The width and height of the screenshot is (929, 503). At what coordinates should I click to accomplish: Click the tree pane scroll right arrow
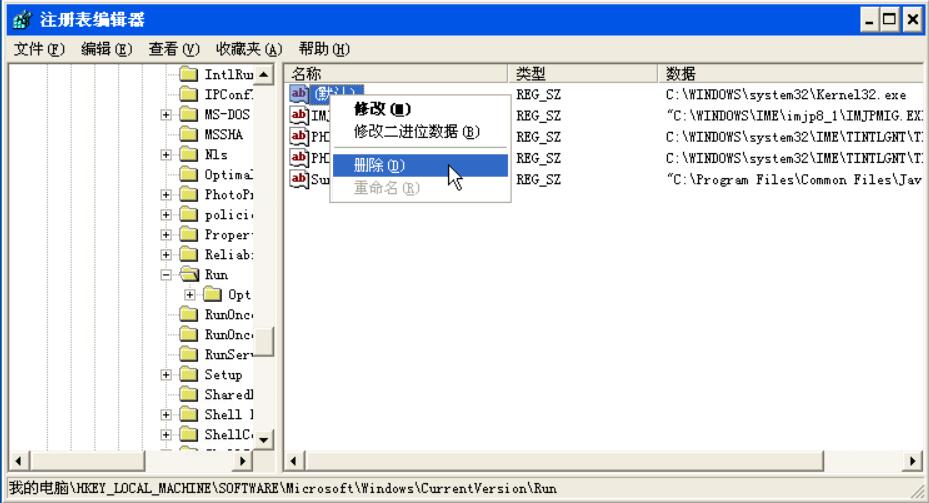click(243, 460)
